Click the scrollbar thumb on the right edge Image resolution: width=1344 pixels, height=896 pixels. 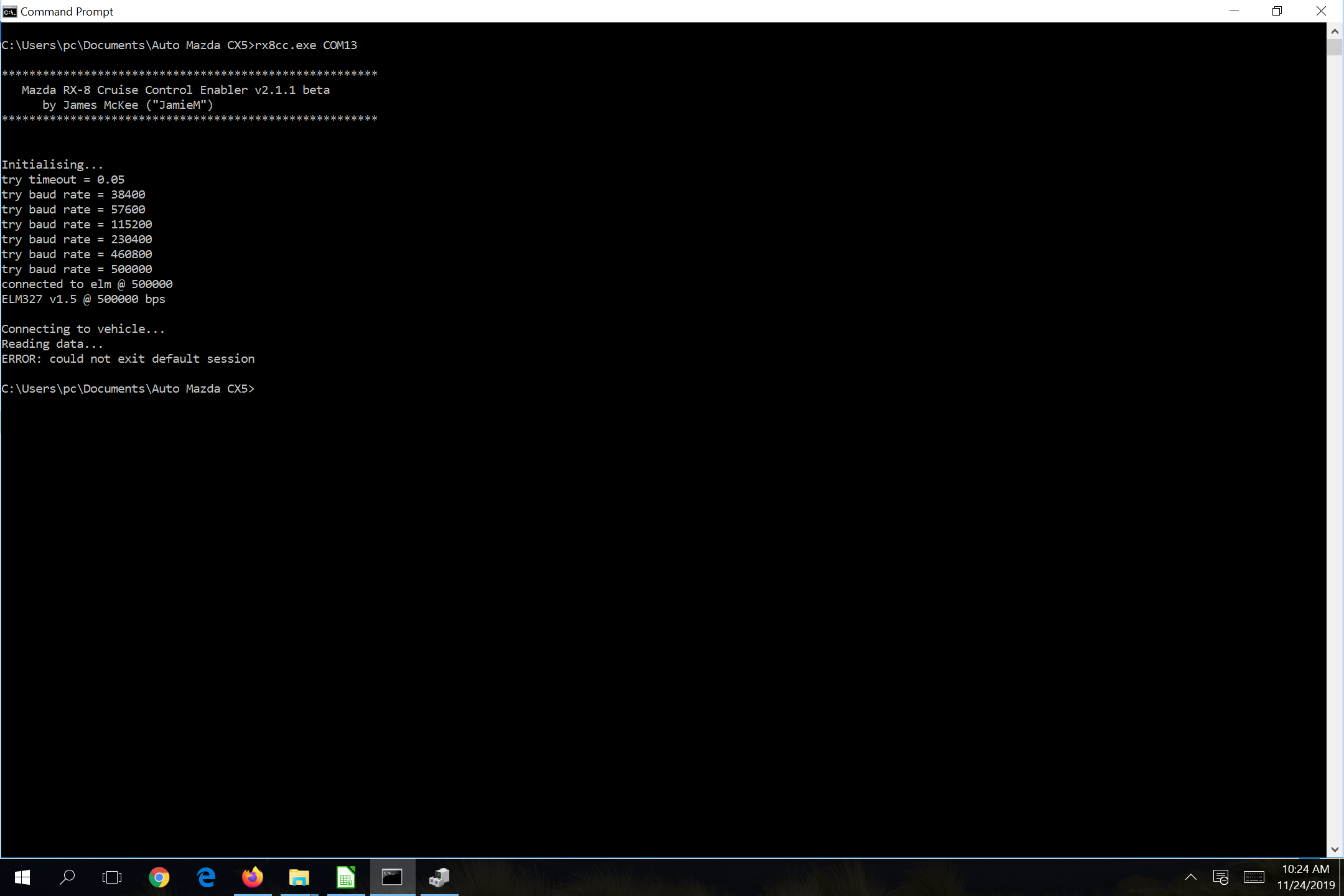click(1333, 47)
